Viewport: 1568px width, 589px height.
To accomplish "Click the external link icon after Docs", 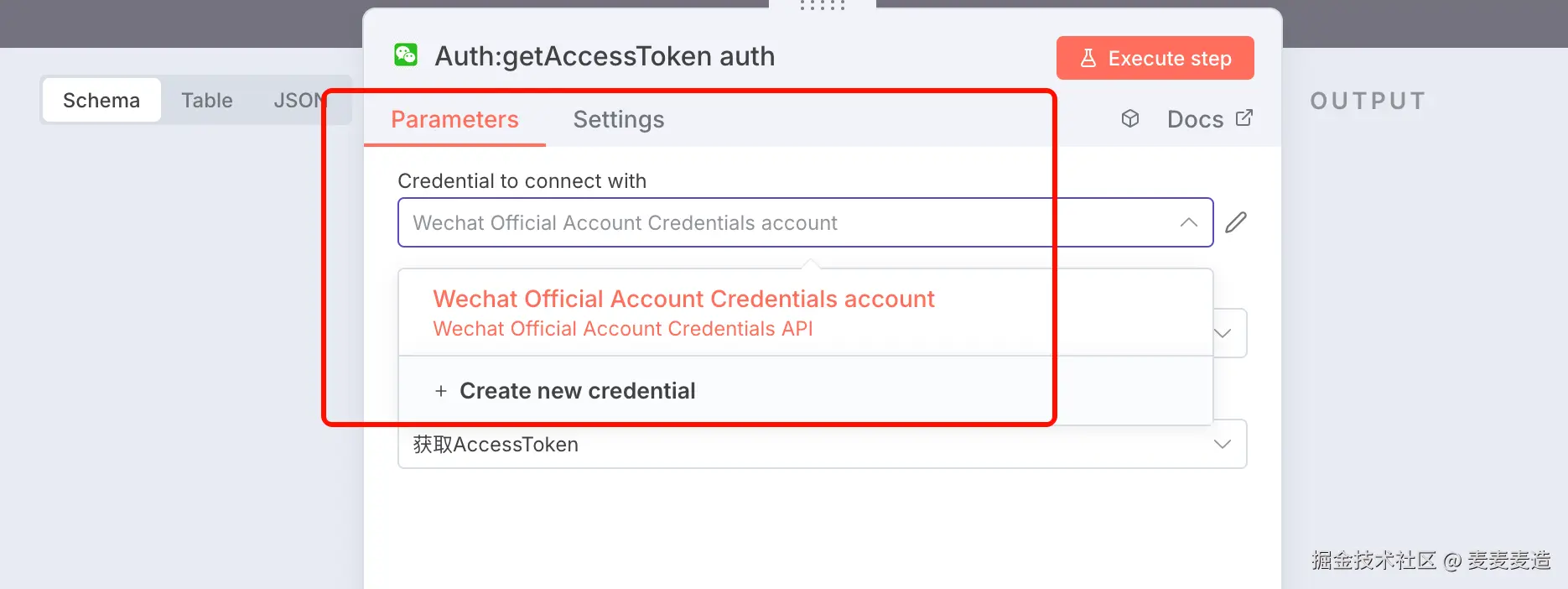I will 1244,118.
